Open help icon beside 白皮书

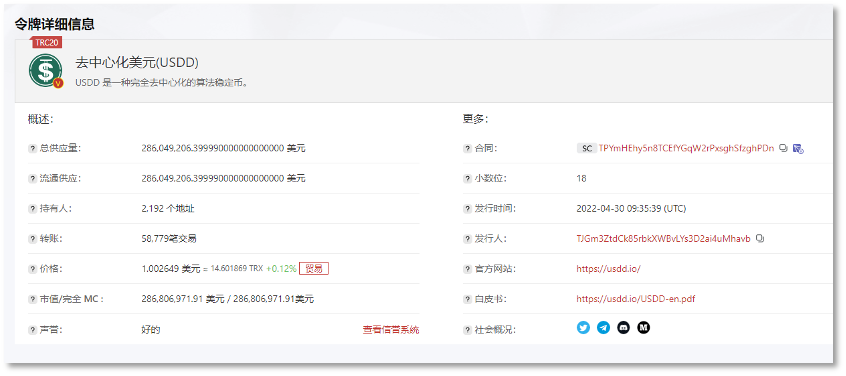pyautogui.click(x=467, y=299)
